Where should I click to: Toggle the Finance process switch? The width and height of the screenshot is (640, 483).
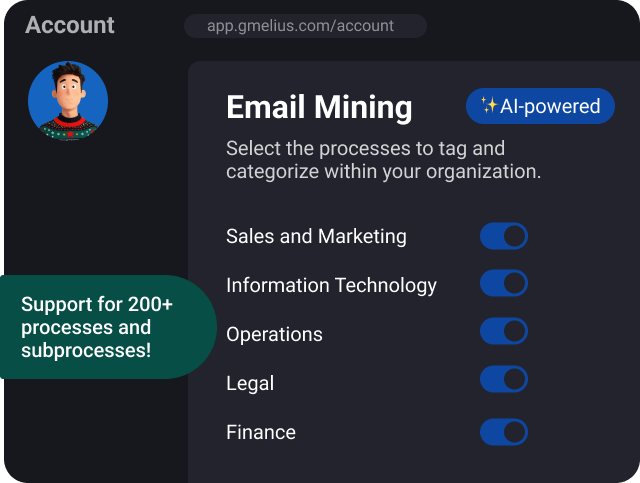pos(503,432)
